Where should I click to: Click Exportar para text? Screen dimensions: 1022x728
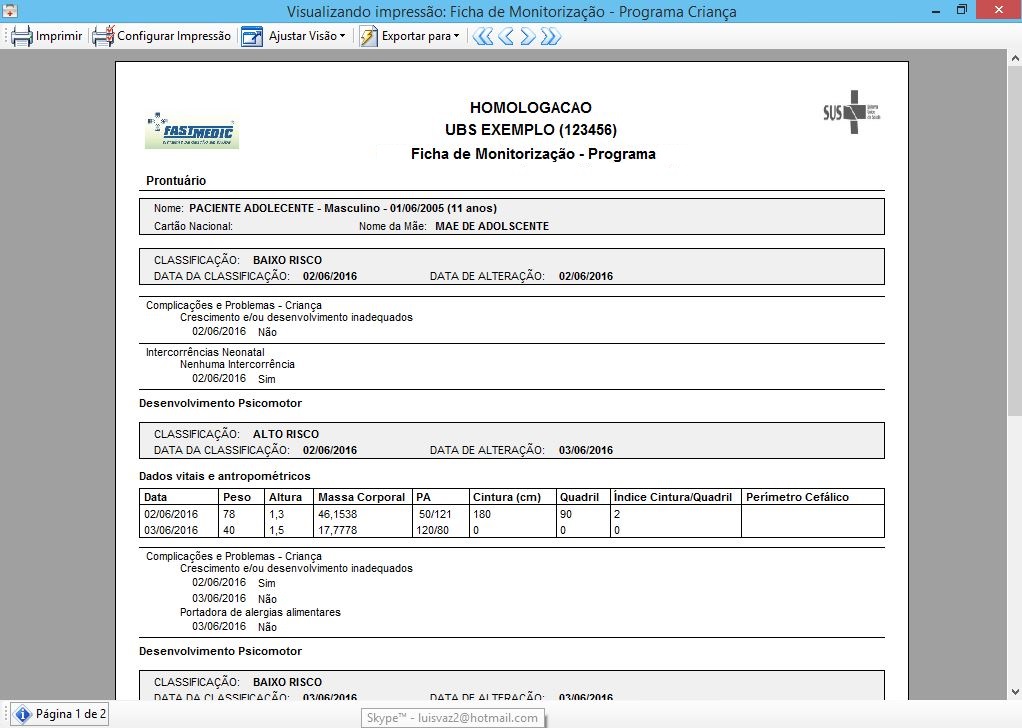coord(416,36)
